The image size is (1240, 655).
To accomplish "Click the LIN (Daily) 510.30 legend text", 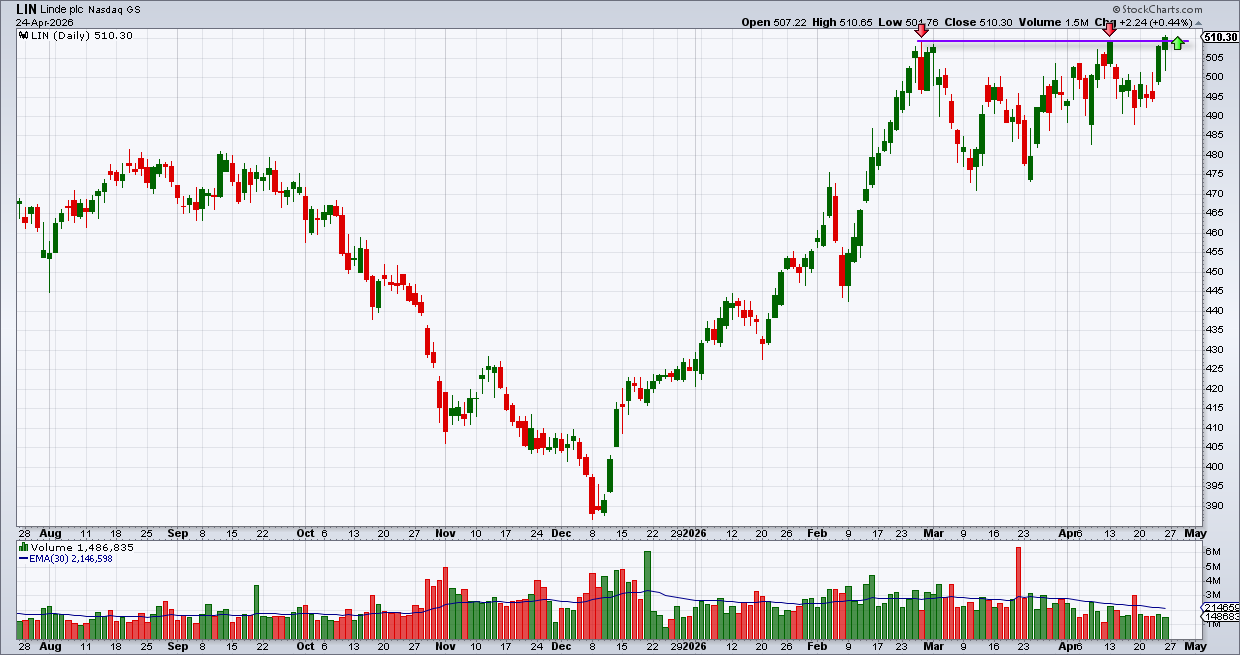I will tap(82, 35).
